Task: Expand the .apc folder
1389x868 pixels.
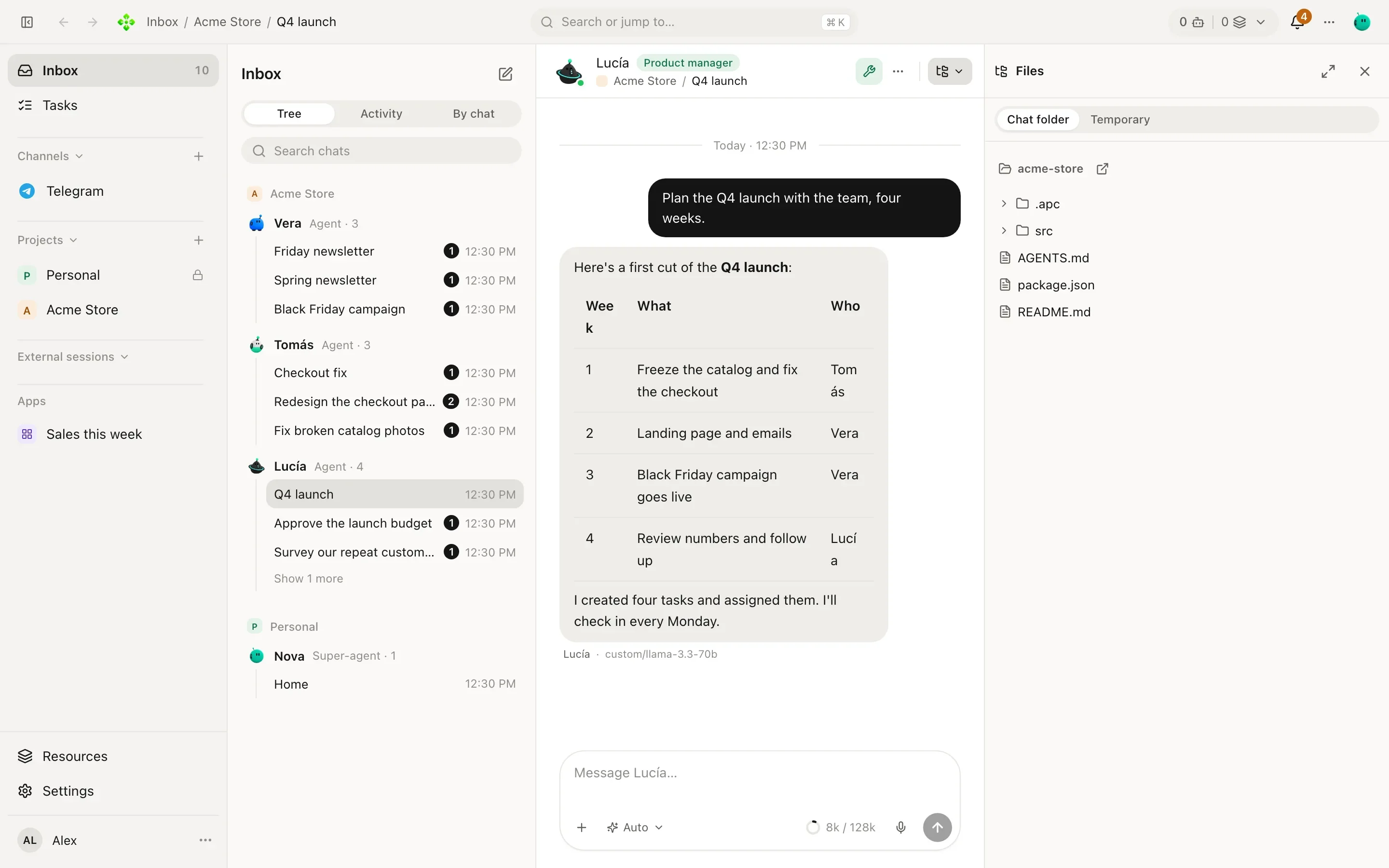Action: coord(1003,203)
